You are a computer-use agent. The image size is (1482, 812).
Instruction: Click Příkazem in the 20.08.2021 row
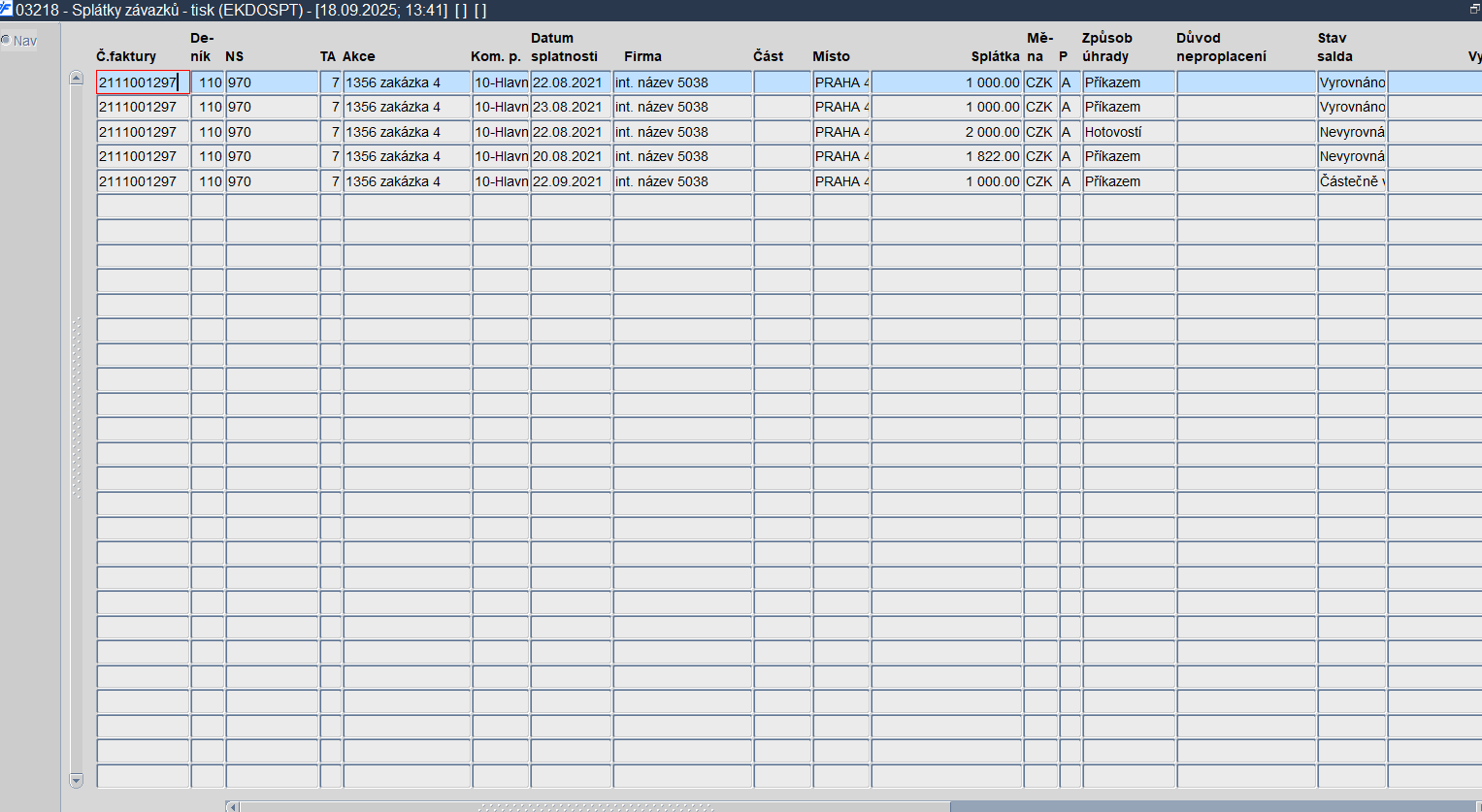(1129, 156)
